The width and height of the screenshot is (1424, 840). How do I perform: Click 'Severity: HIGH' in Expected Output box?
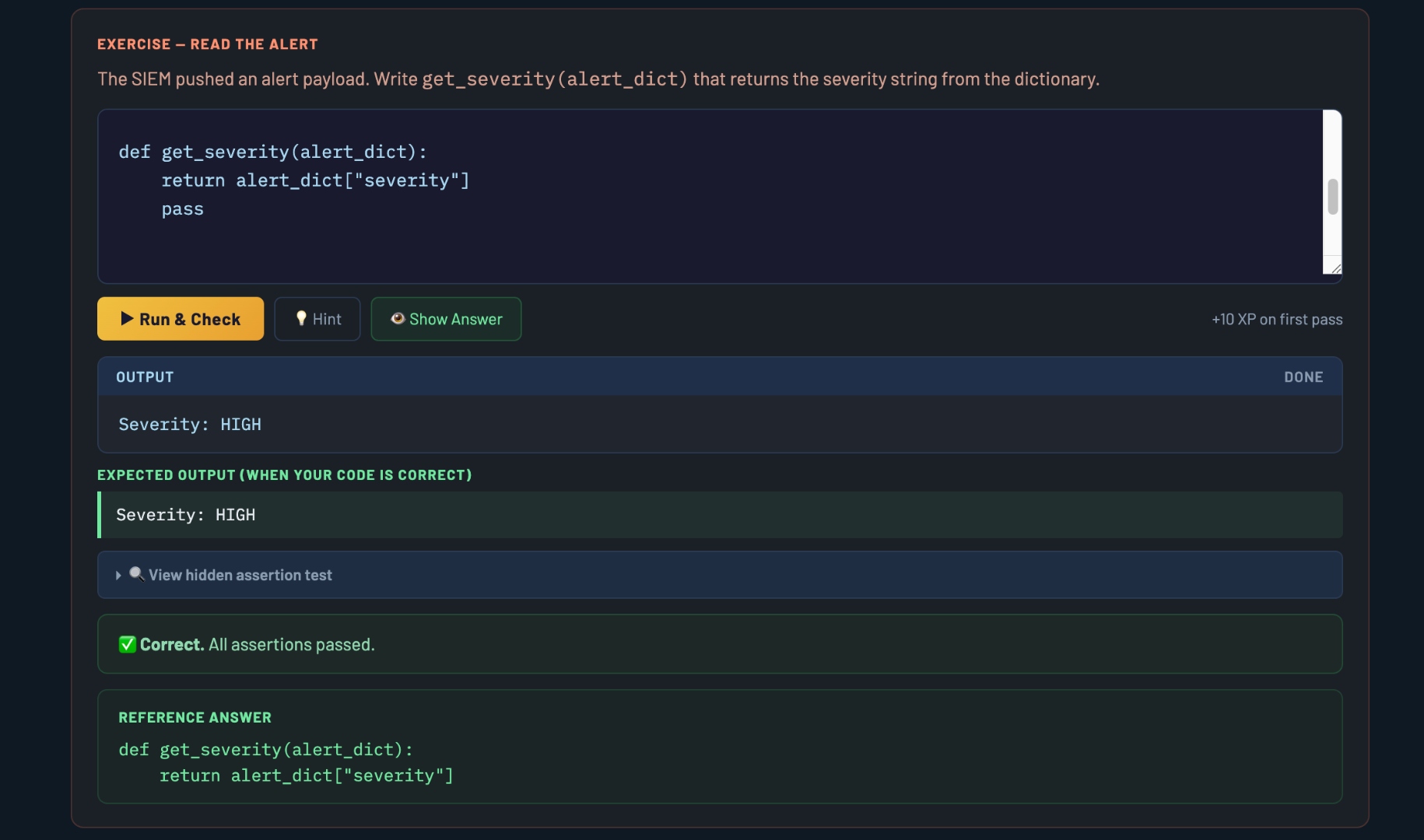[186, 515]
